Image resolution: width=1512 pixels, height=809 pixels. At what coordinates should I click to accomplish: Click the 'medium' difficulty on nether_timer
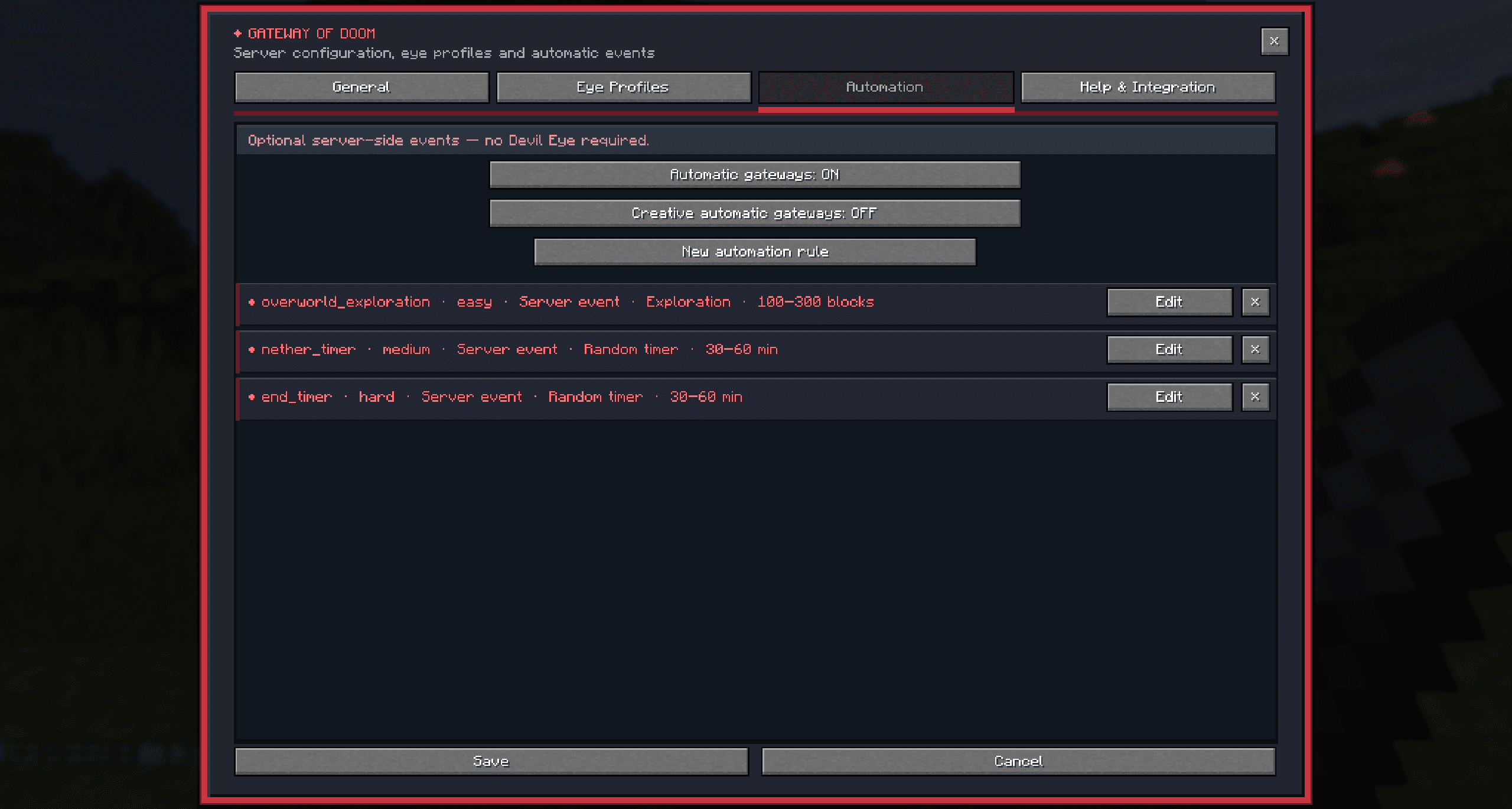[406, 349]
